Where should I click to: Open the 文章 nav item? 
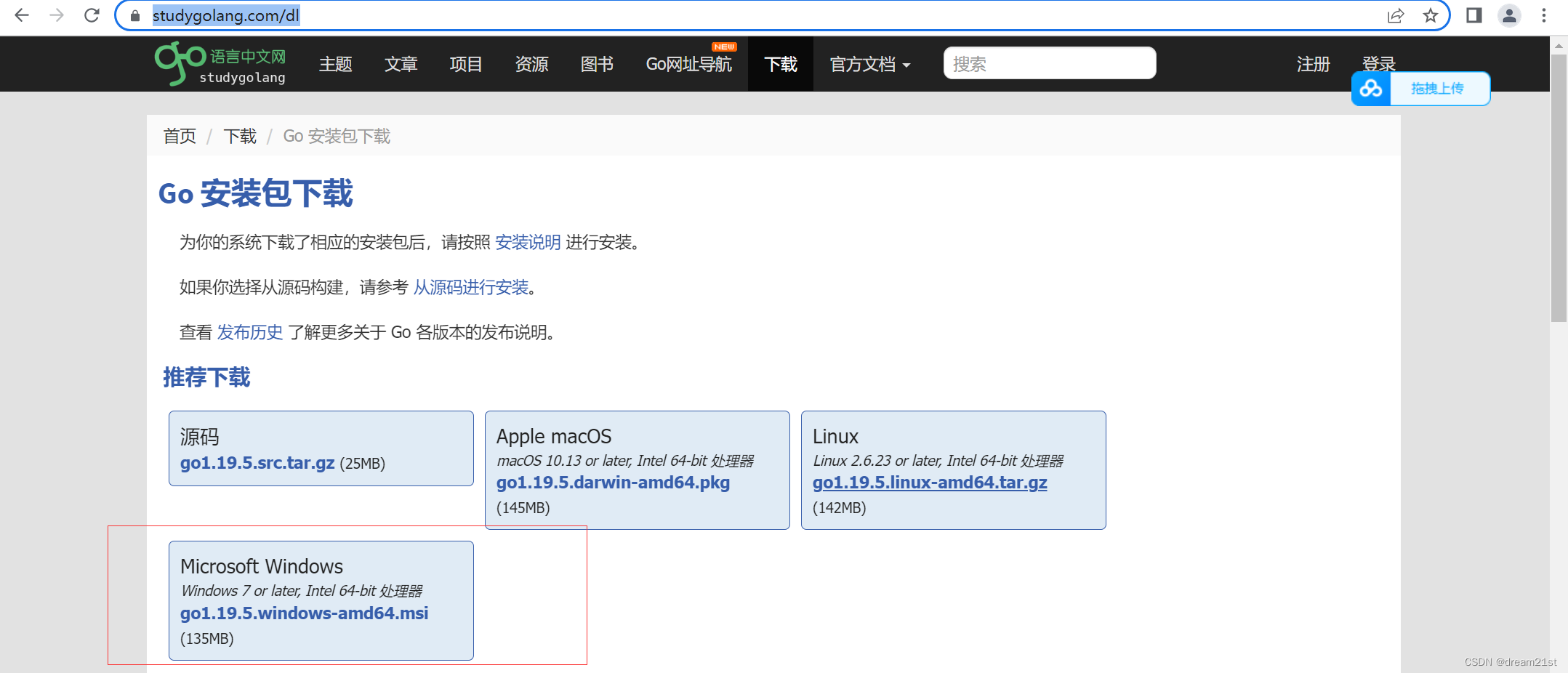[x=401, y=64]
